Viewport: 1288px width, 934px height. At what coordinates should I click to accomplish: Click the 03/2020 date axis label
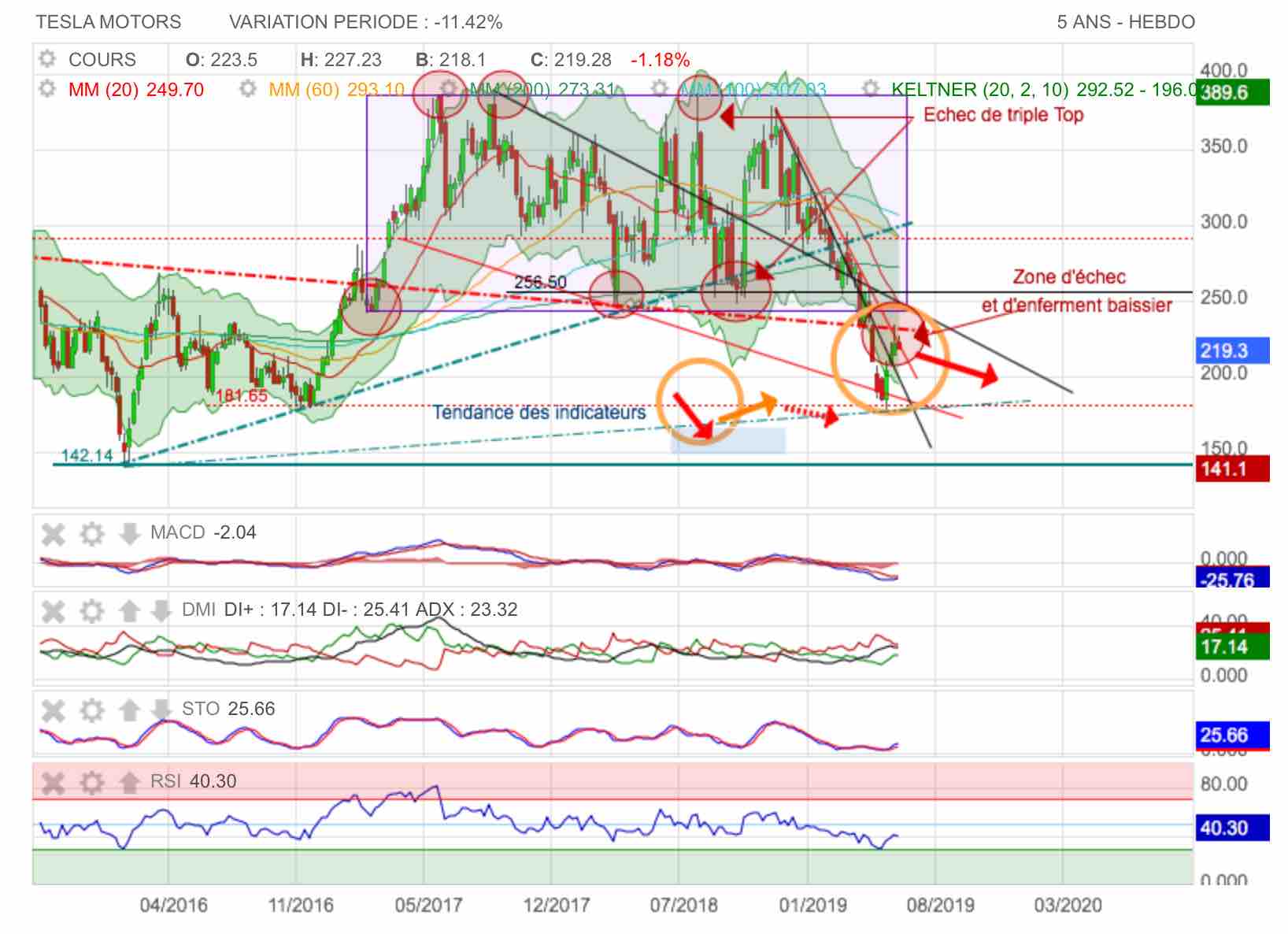1068,905
